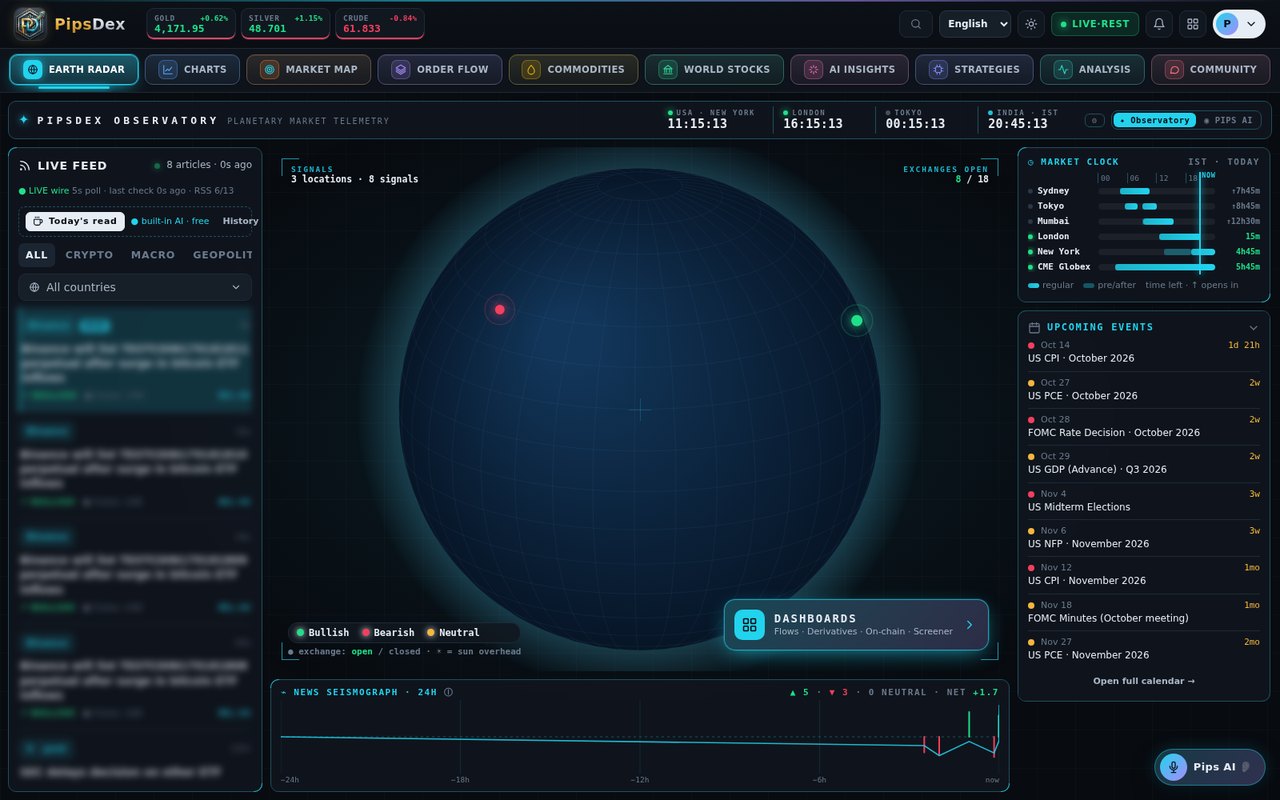Select the US Midterm Elections event

1144,500
